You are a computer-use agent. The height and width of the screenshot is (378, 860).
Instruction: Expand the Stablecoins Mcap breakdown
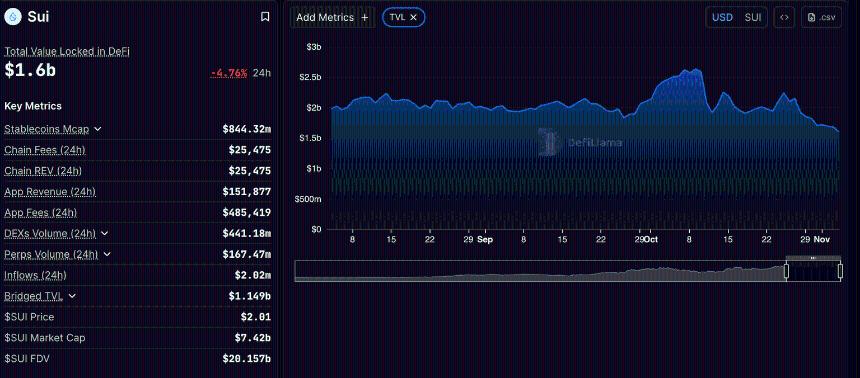(98, 129)
